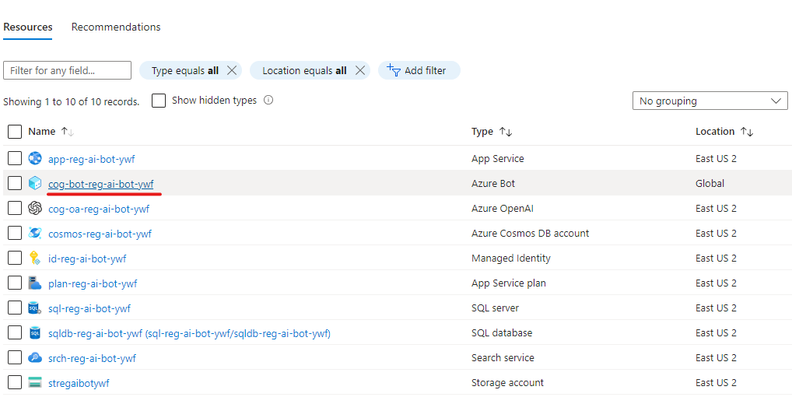Remove the Type equals all filter
The width and height of the screenshot is (792, 419).
click(231, 71)
